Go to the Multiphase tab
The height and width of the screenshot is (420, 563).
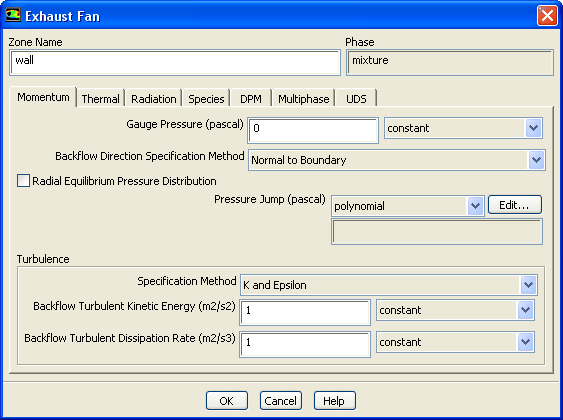pos(303,99)
